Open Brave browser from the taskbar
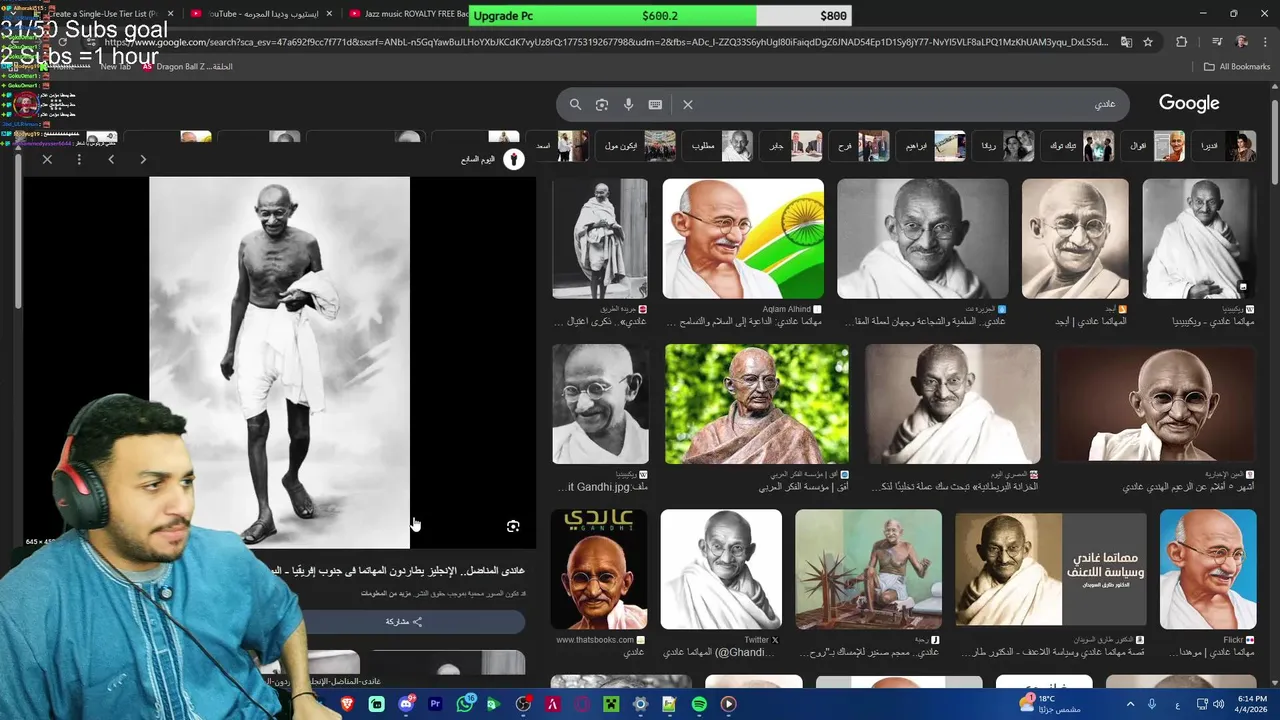 348,704
